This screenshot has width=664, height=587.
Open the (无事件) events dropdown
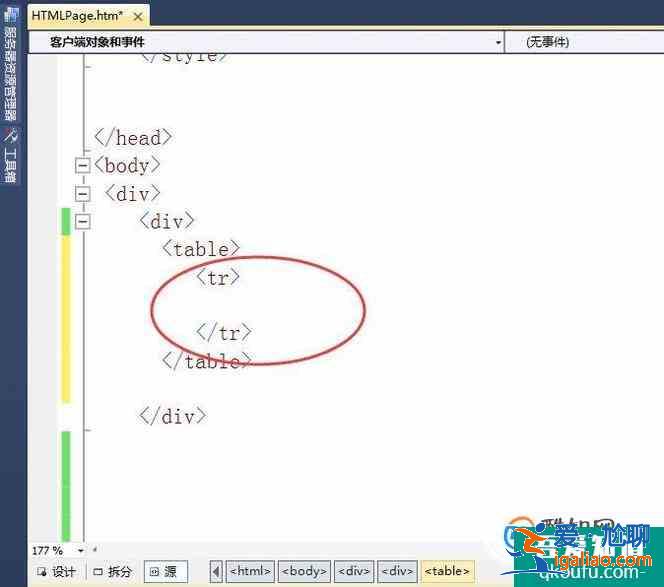585,42
